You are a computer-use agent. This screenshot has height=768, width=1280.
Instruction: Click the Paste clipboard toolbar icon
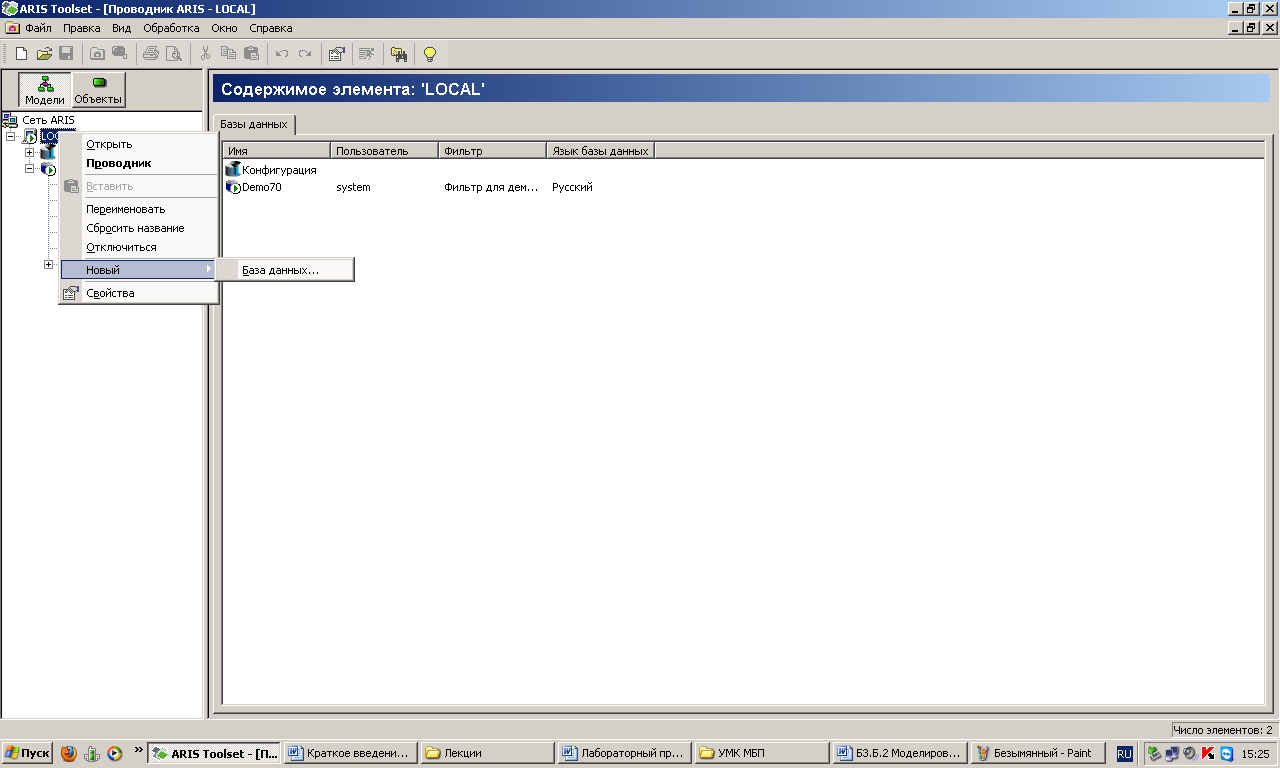[x=251, y=54]
